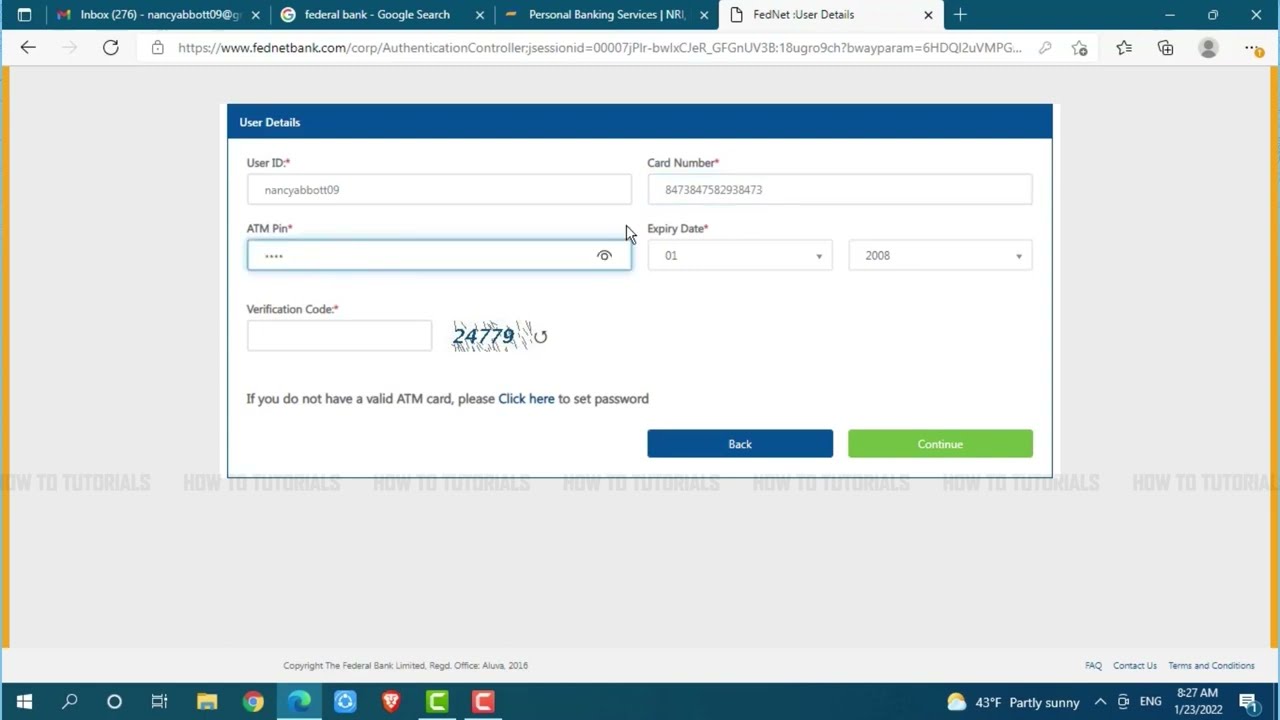
Task: Open the expiry year dropdown
Action: (x=940, y=256)
